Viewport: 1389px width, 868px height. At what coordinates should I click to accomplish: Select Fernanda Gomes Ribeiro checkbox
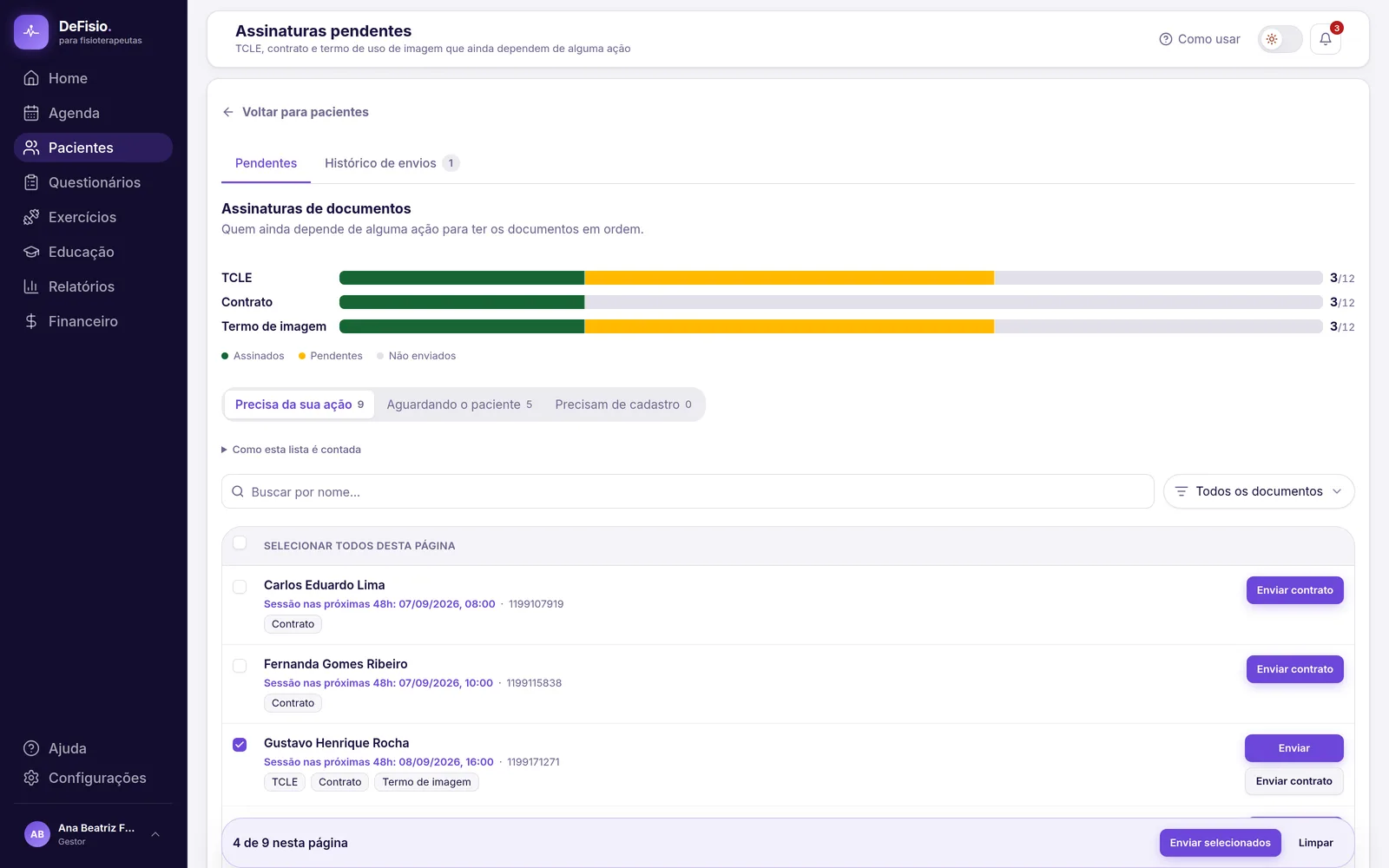[x=240, y=666]
